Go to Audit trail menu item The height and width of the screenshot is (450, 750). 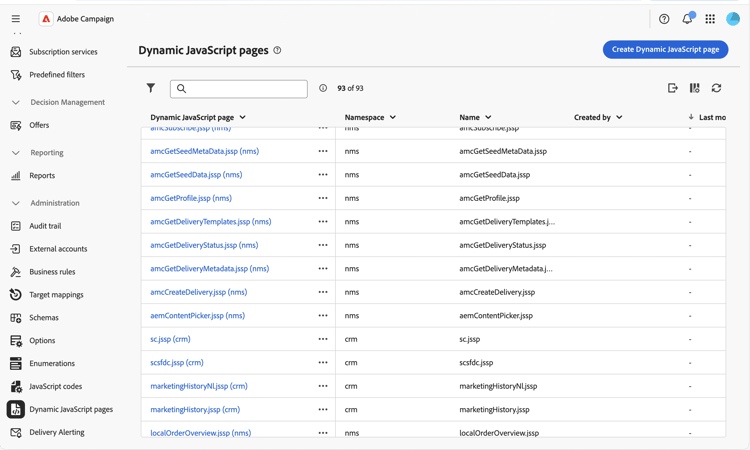[45, 226]
